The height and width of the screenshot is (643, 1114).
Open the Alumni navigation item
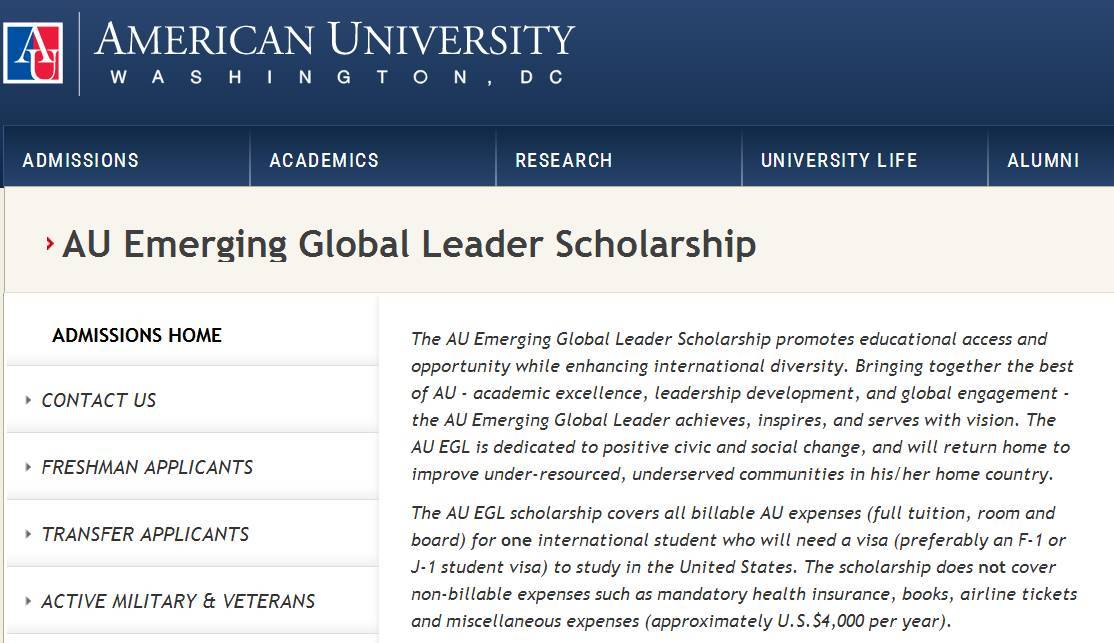click(x=1043, y=161)
